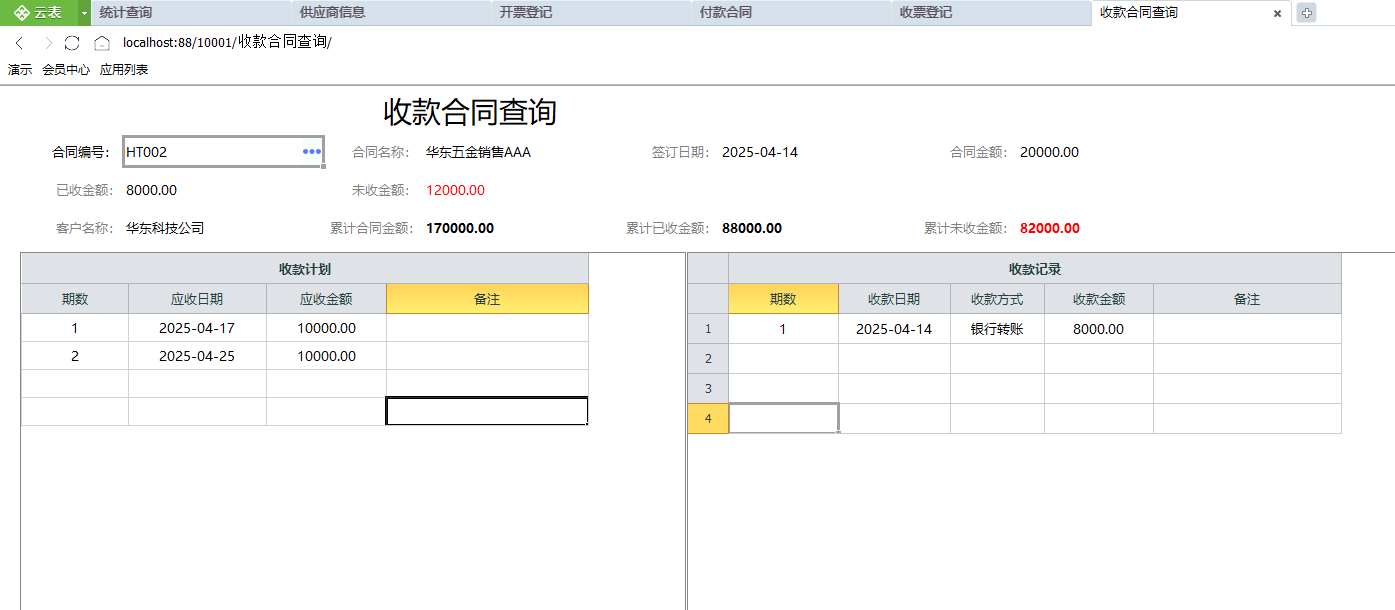The width and height of the screenshot is (1395, 610).
Task: Open the 会员中心 link
Action: (66, 70)
